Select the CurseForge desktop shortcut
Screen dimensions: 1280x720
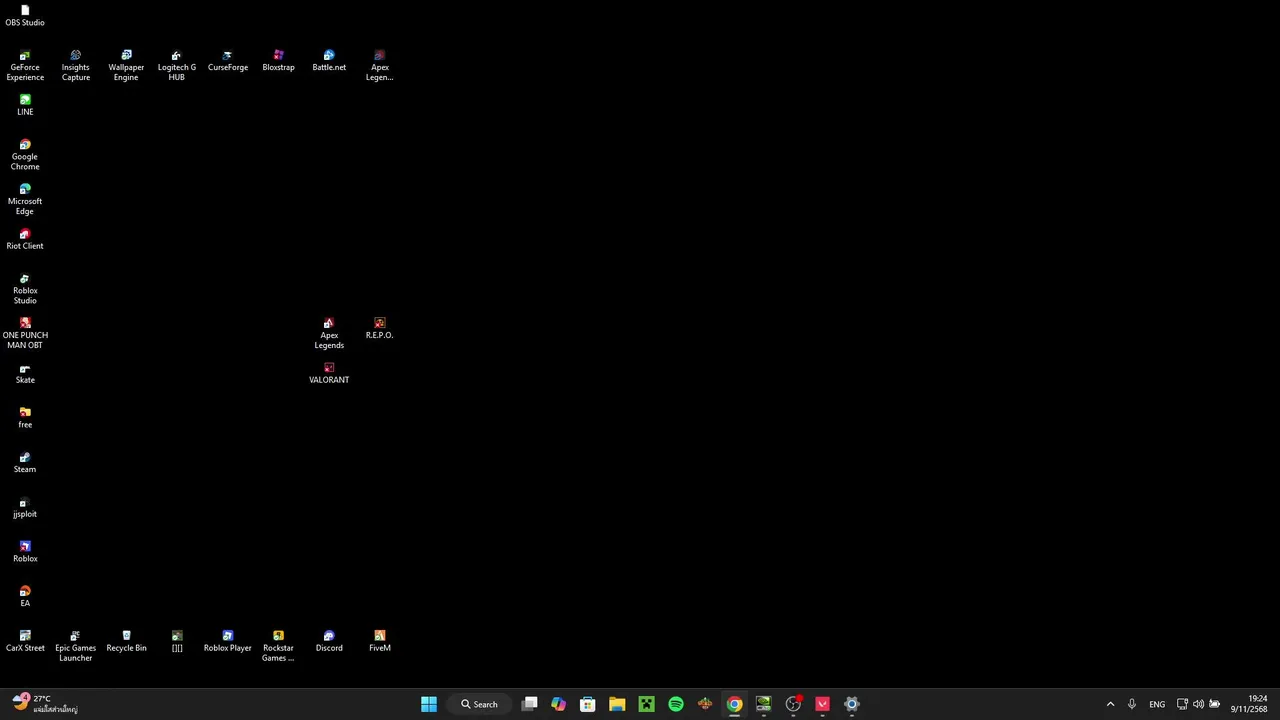227,61
